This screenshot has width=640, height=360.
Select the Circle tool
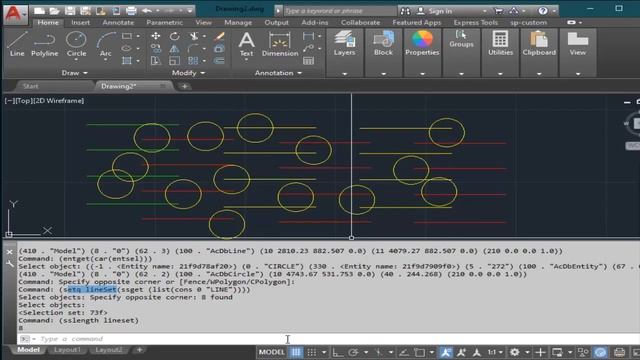76,44
